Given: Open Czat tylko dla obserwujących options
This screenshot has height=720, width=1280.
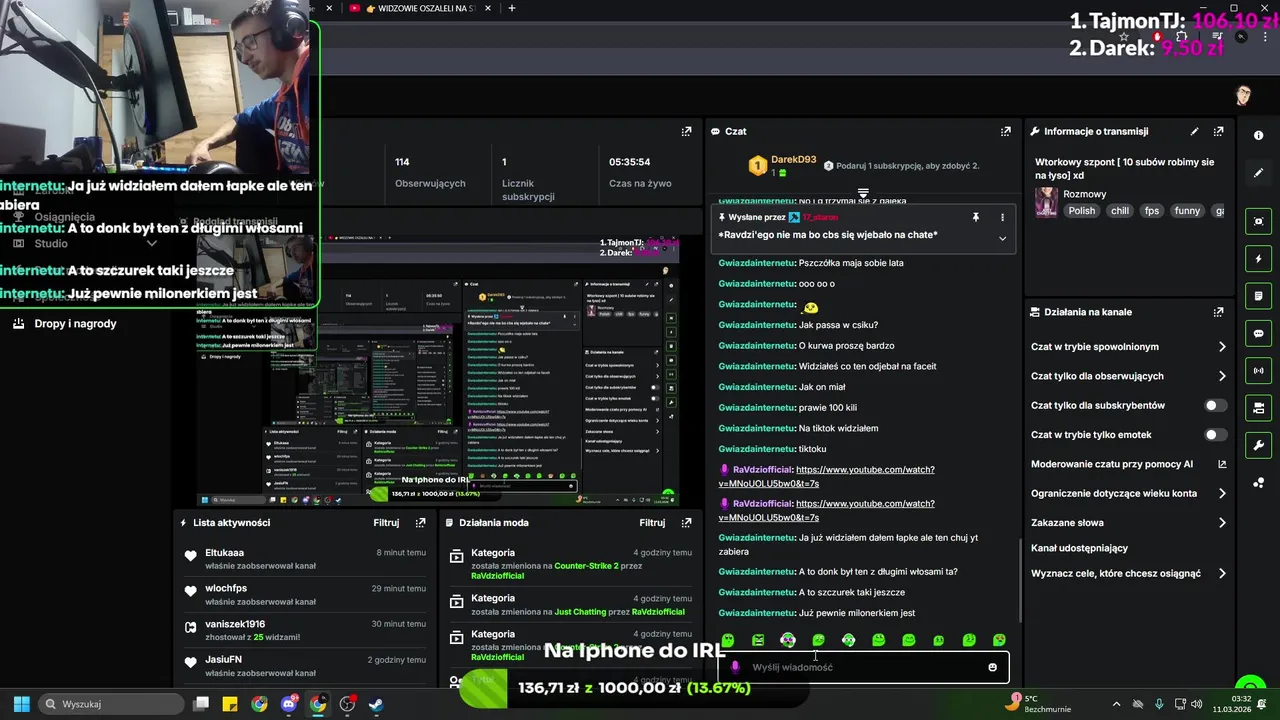Looking at the screenshot, I should [1128, 376].
